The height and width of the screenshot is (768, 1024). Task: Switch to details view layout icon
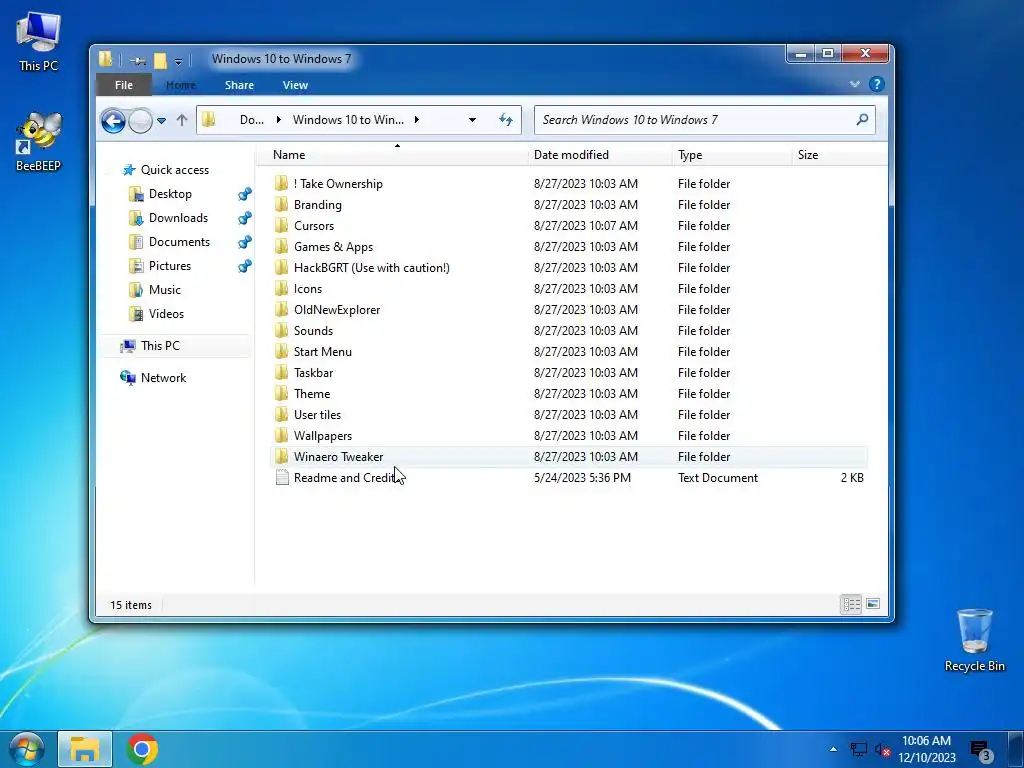point(851,604)
